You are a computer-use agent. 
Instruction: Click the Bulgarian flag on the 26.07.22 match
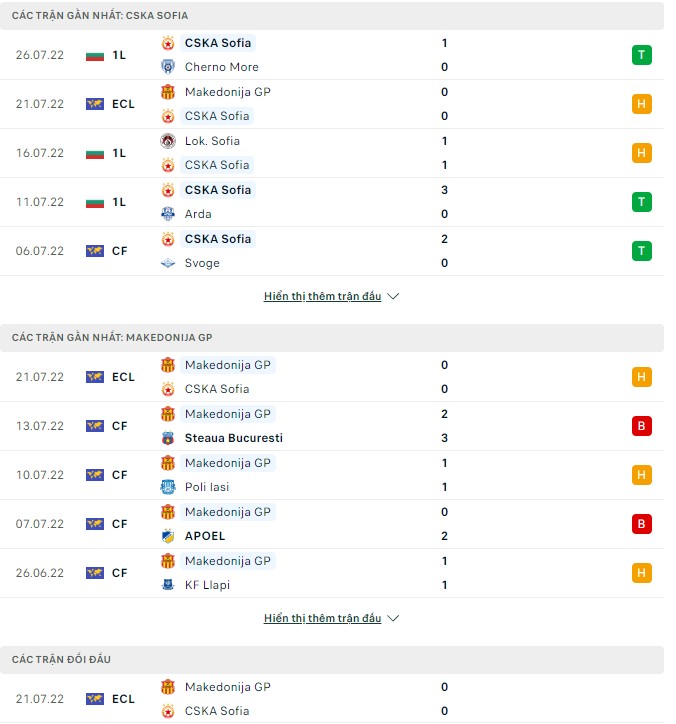[95, 55]
